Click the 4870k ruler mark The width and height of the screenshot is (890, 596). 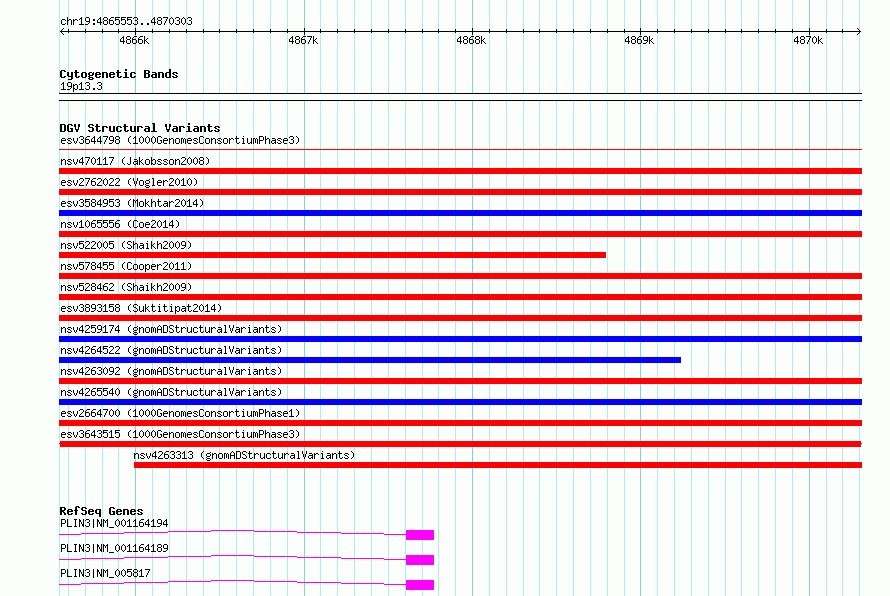[x=808, y=40]
